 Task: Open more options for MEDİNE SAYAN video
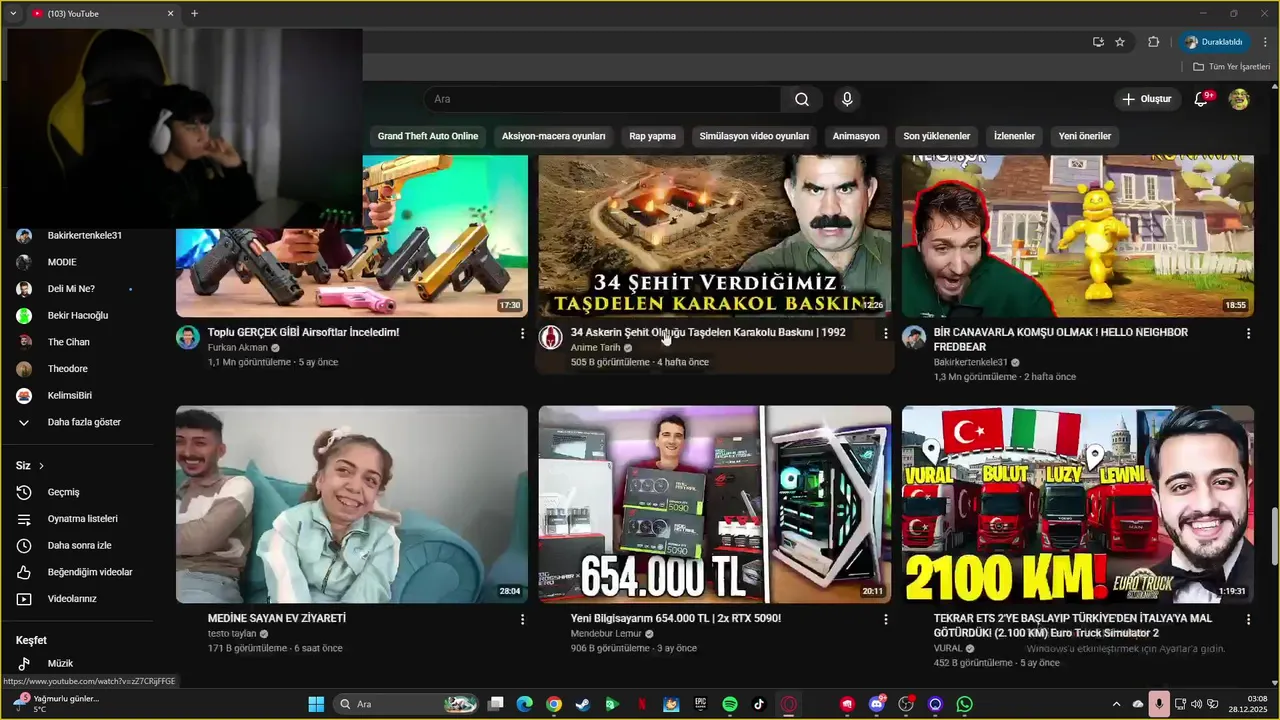pos(522,620)
